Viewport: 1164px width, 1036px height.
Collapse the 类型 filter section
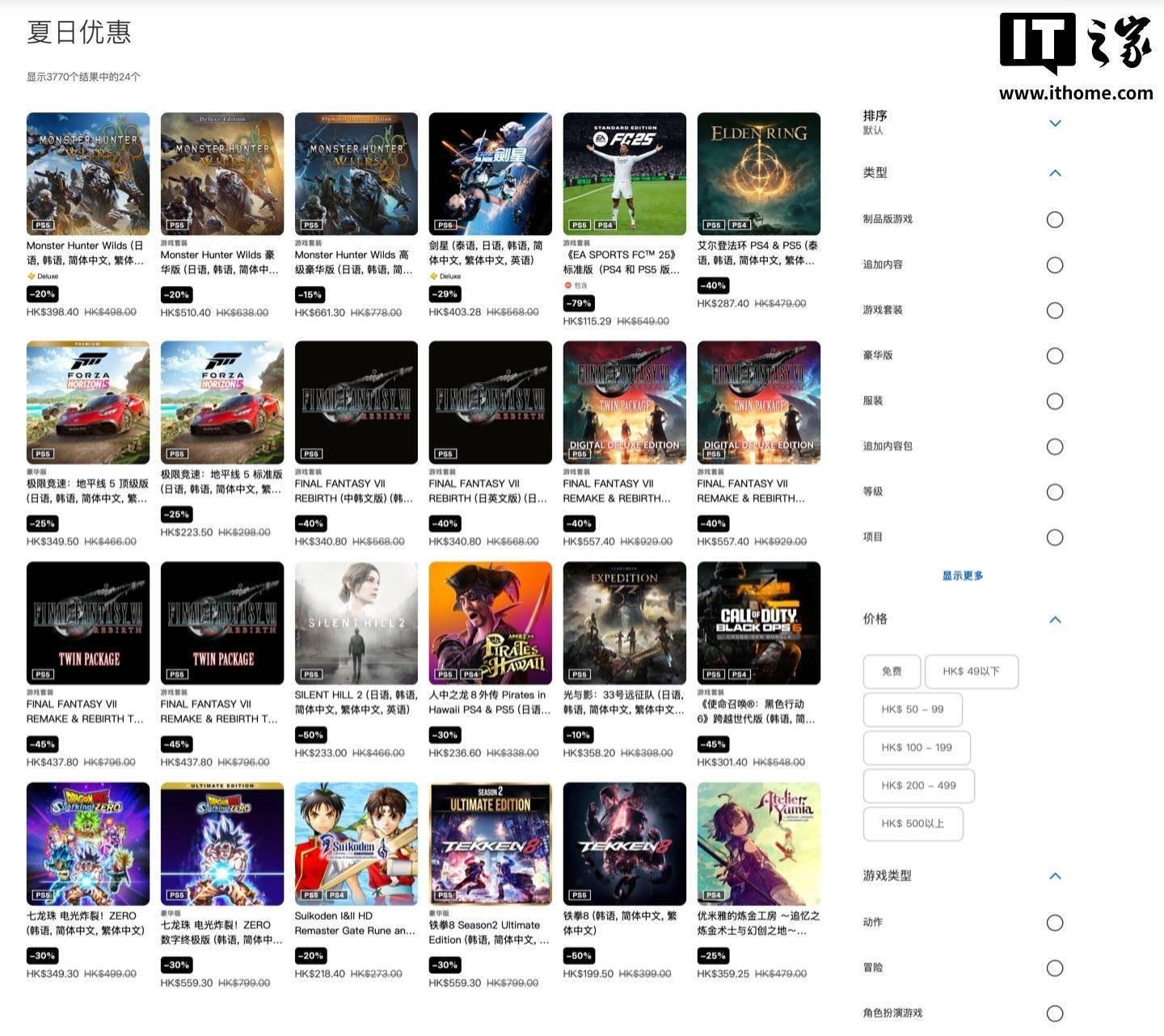coord(1055,173)
